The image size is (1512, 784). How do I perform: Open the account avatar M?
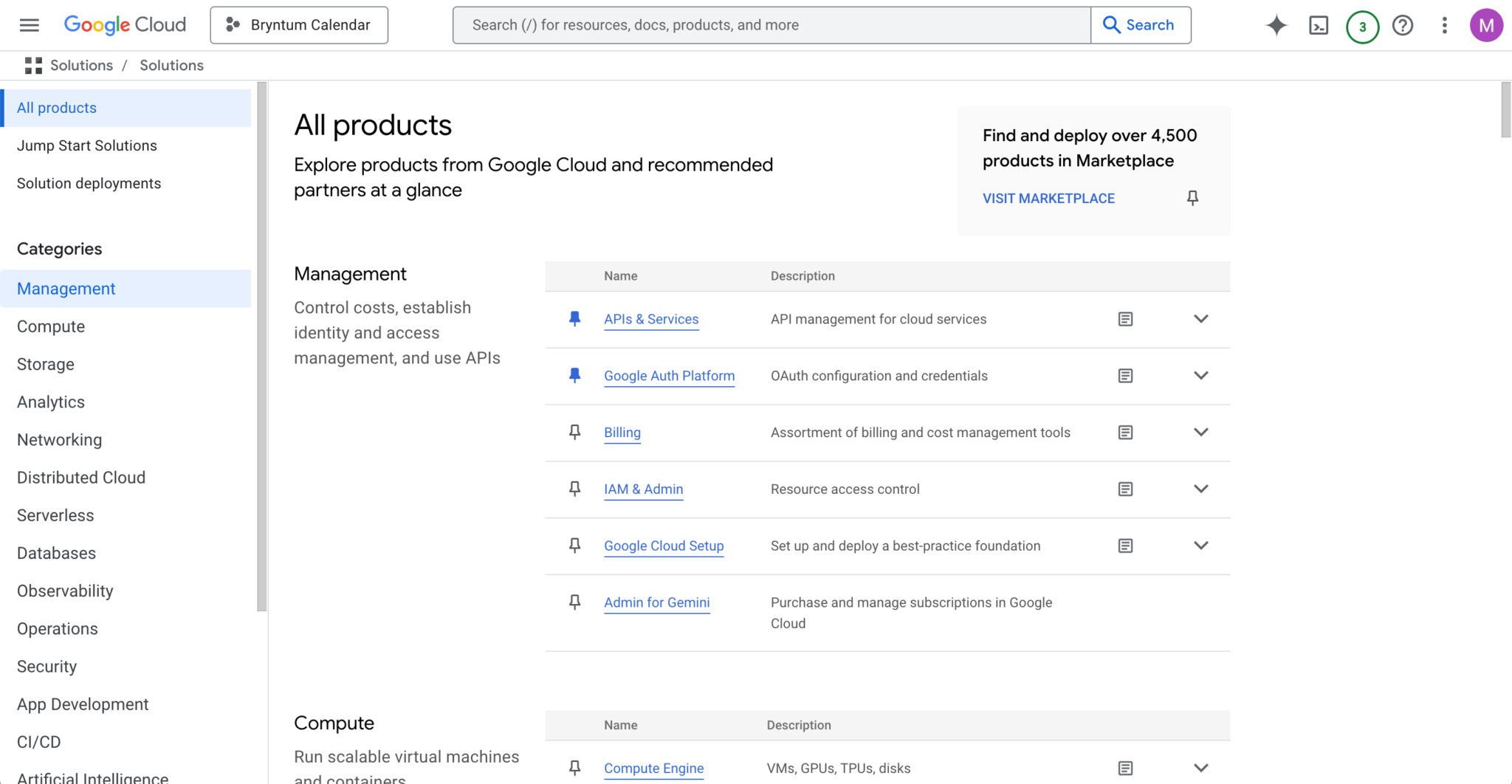(x=1486, y=25)
